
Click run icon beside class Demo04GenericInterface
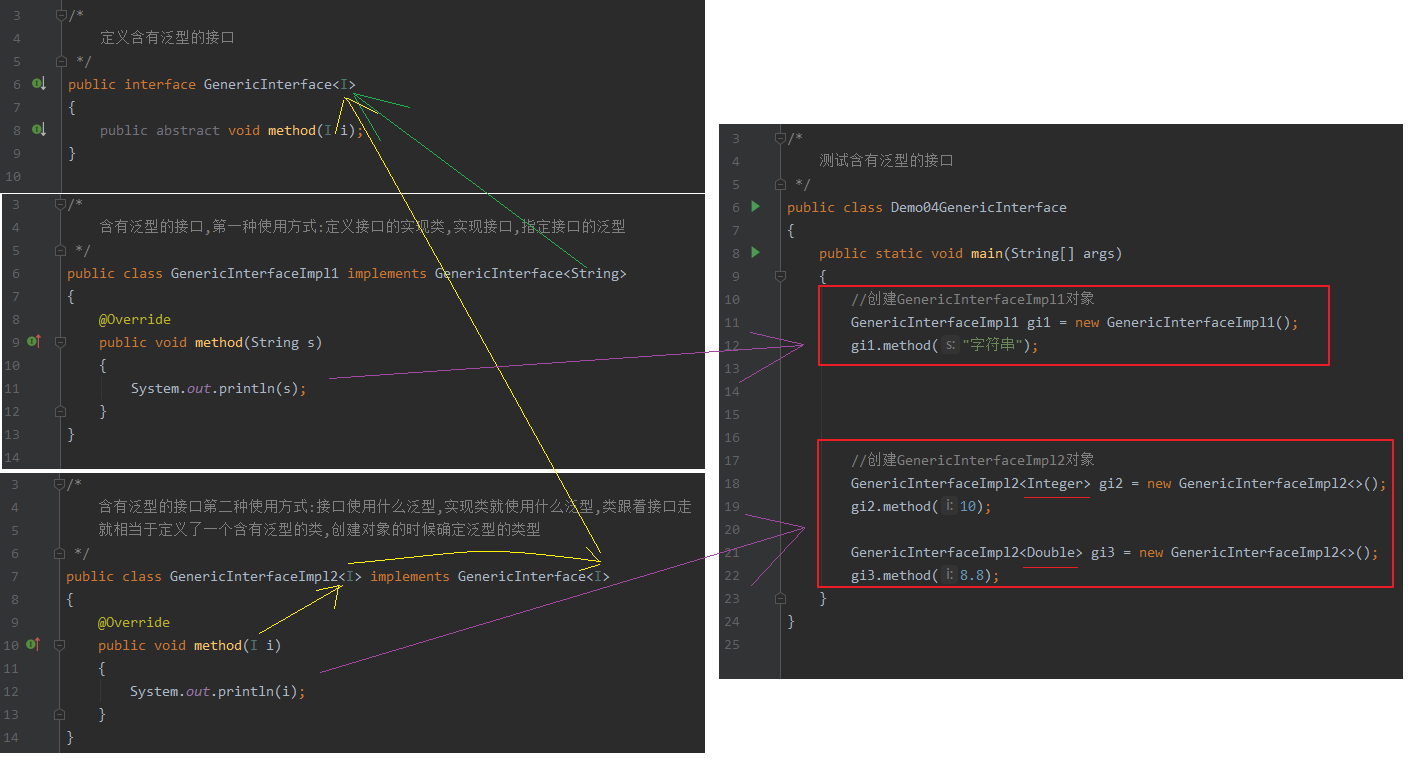[756, 207]
